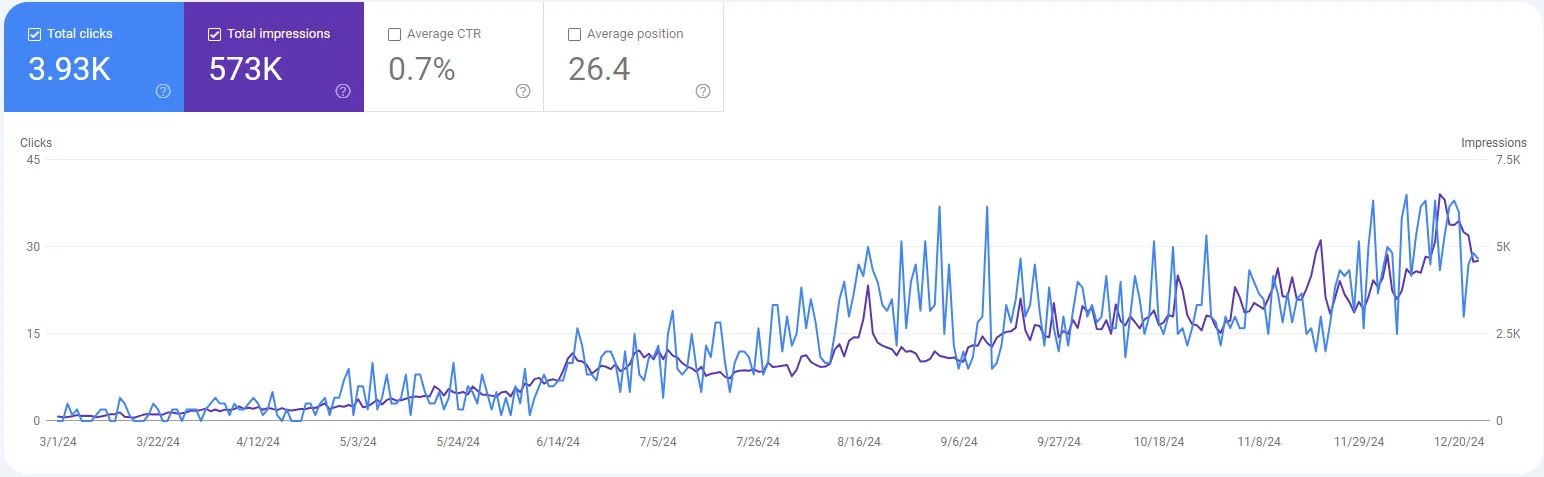Click help icon on Total clicks card
This screenshot has height=477, width=1544.
point(163,91)
